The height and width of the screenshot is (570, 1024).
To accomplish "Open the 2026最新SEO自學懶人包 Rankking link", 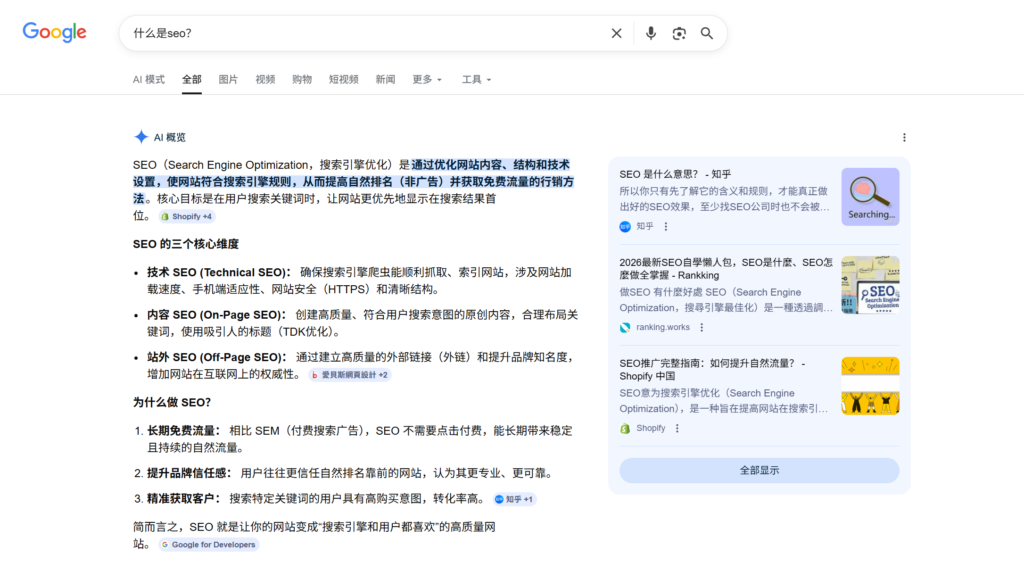I will tap(726, 268).
